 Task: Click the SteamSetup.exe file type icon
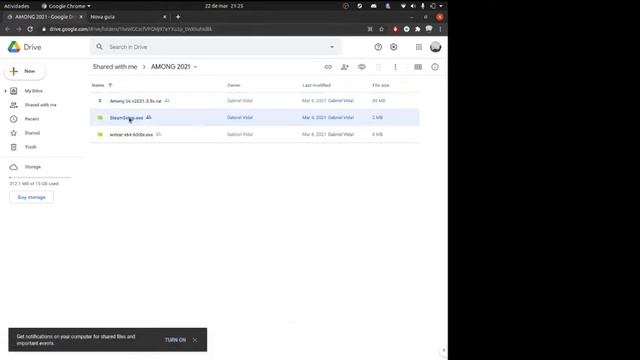click(x=100, y=118)
